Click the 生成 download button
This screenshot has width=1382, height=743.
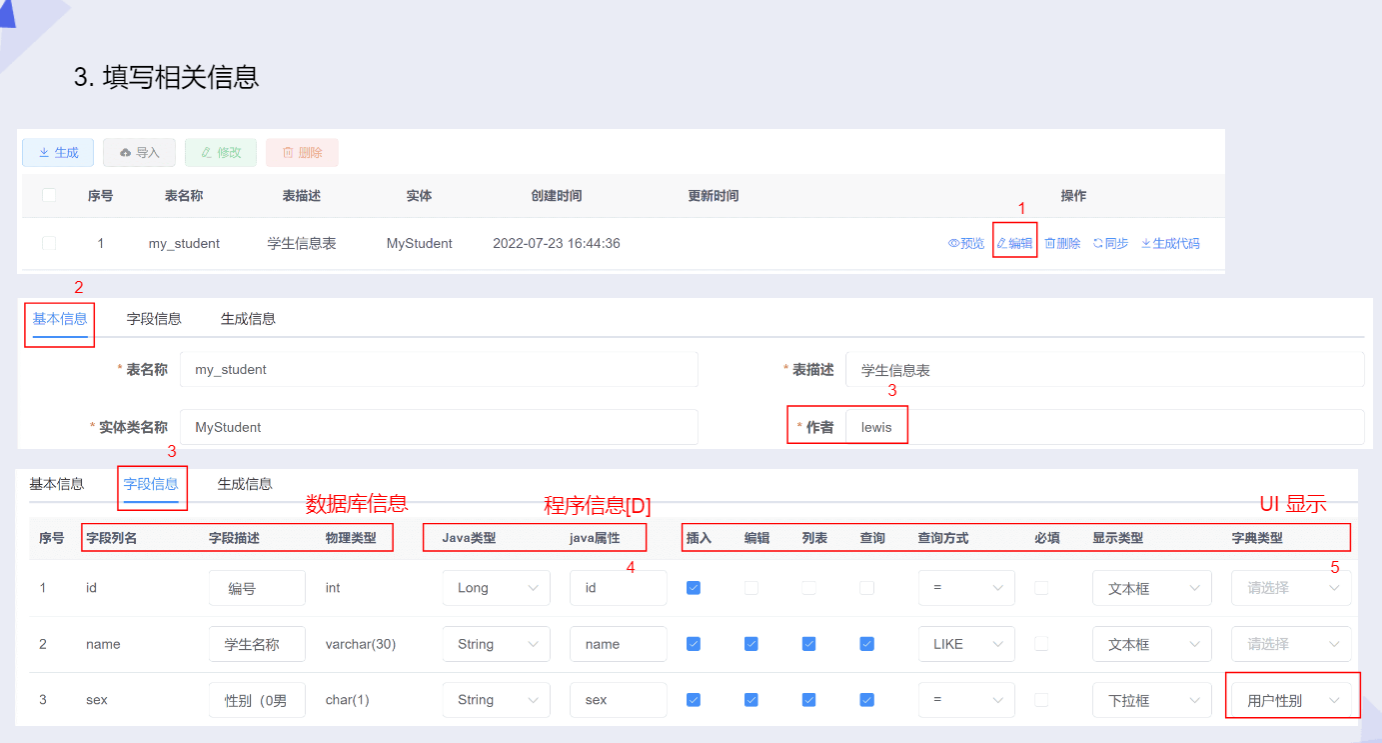click(x=58, y=152)
